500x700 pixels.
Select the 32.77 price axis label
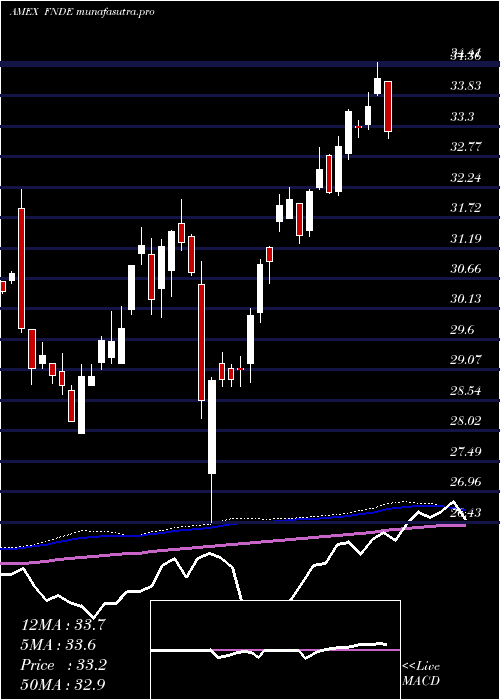tap(466, 147)
